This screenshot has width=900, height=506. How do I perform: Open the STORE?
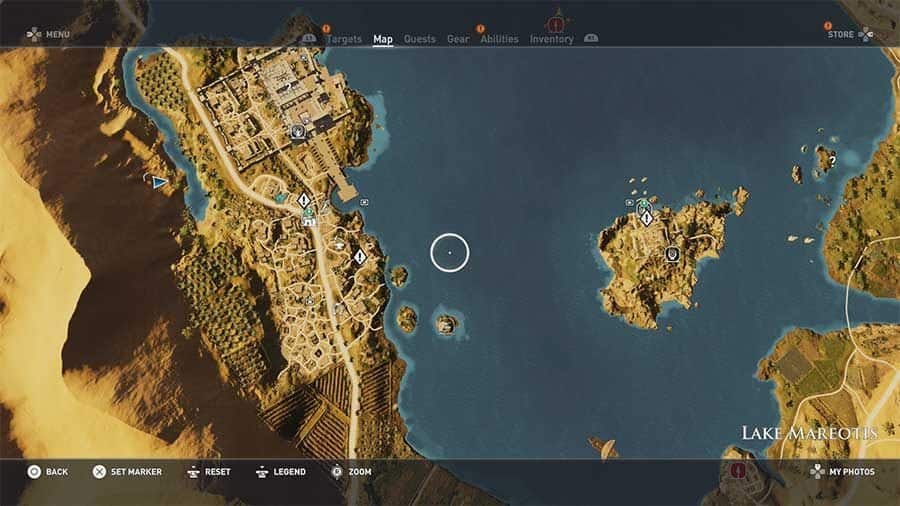[x=850, y=34]
